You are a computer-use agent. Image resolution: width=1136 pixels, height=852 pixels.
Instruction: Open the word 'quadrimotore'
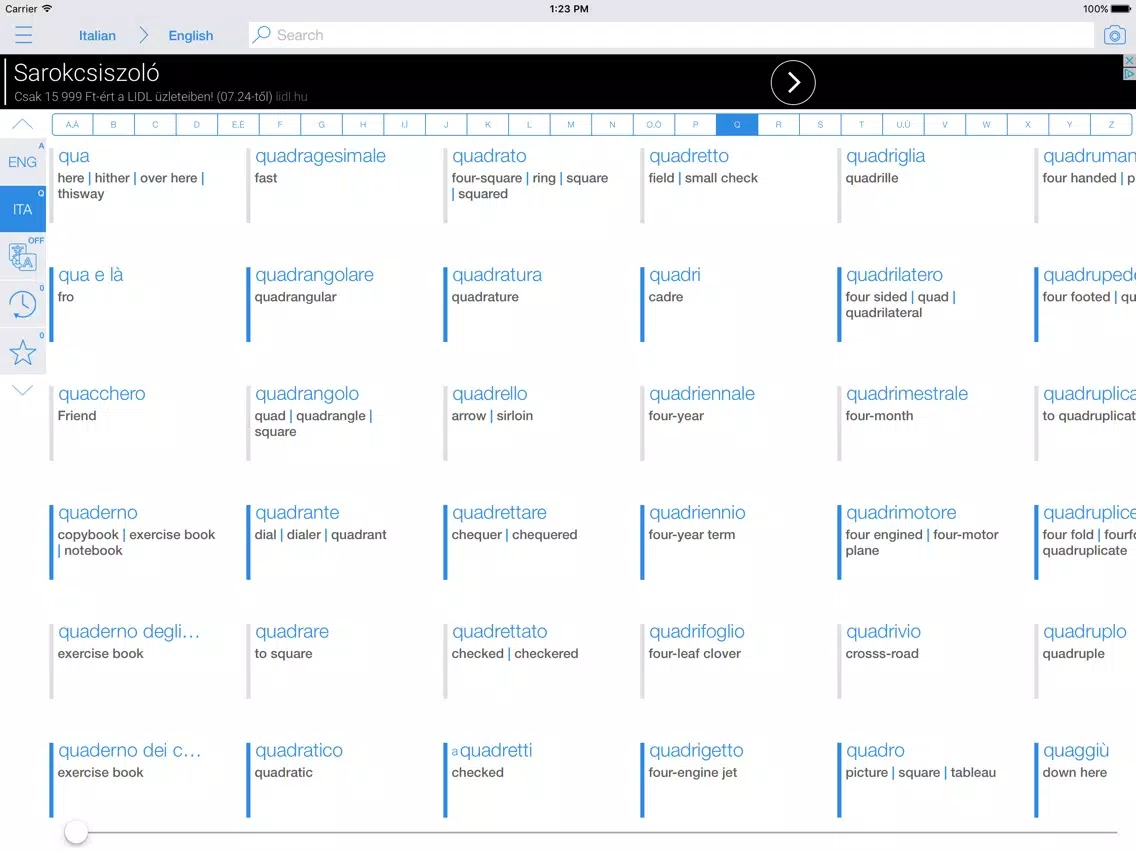coord(901,512)
